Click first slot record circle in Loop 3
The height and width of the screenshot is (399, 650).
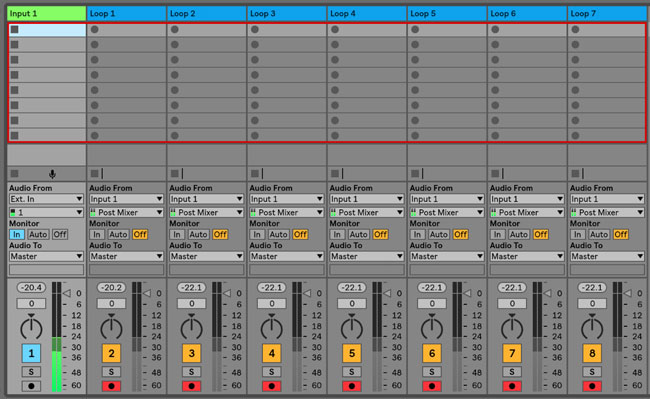tap(255, 29)
